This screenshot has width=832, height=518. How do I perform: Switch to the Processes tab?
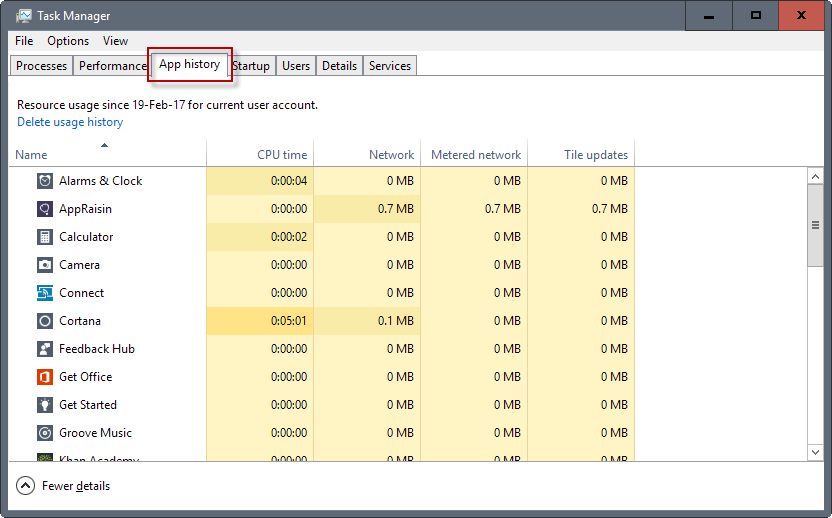click(x=41, y=66)
